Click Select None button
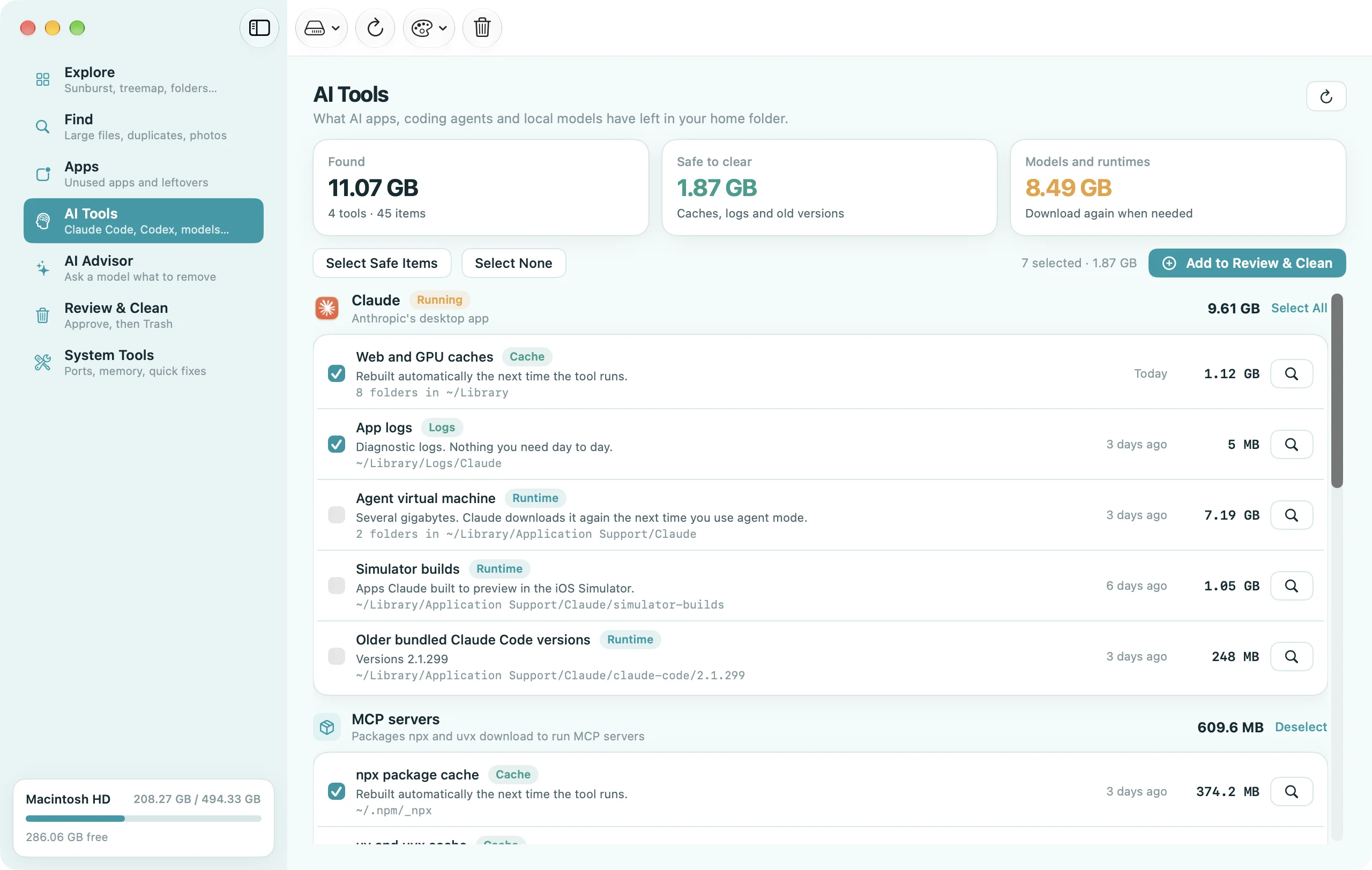 (x=513, y=263)
